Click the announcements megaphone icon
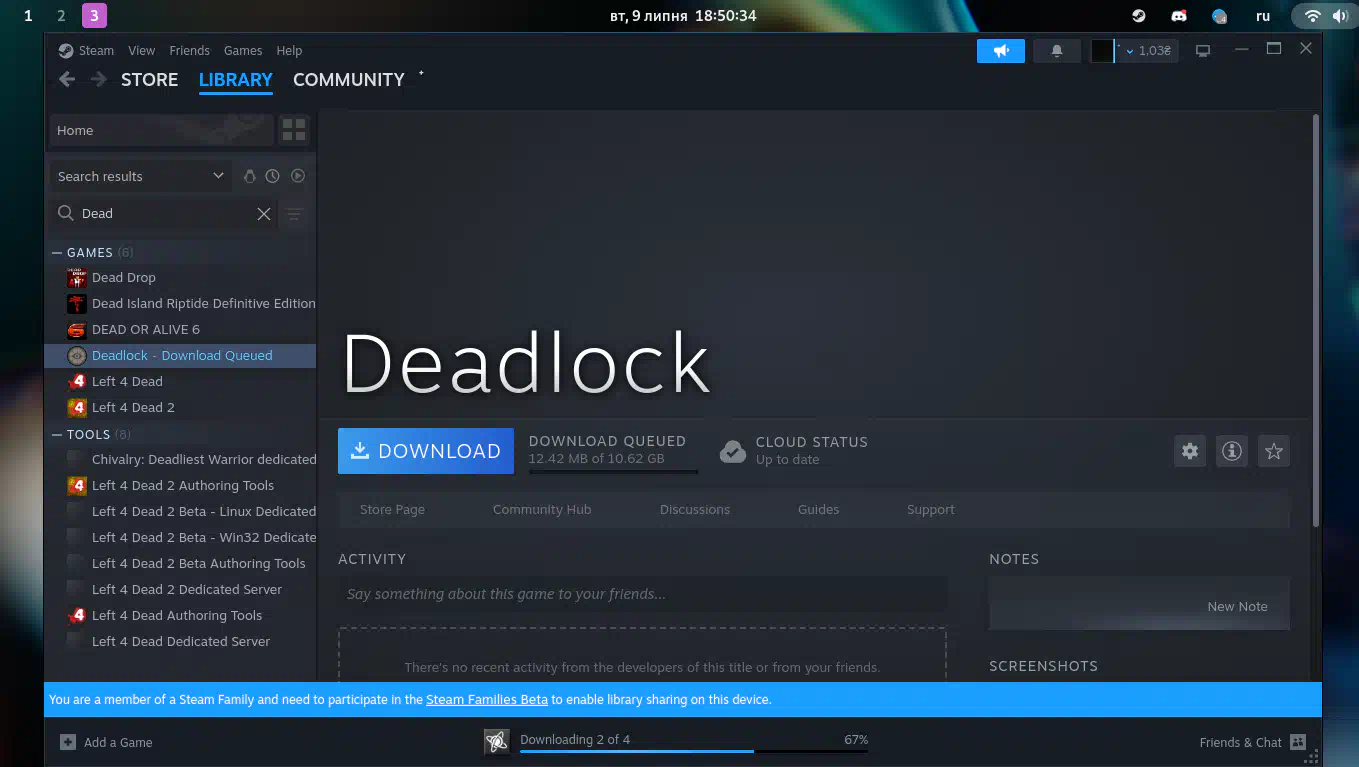The height and width of the screenshot is (767, 1359). coord(1000,51)
